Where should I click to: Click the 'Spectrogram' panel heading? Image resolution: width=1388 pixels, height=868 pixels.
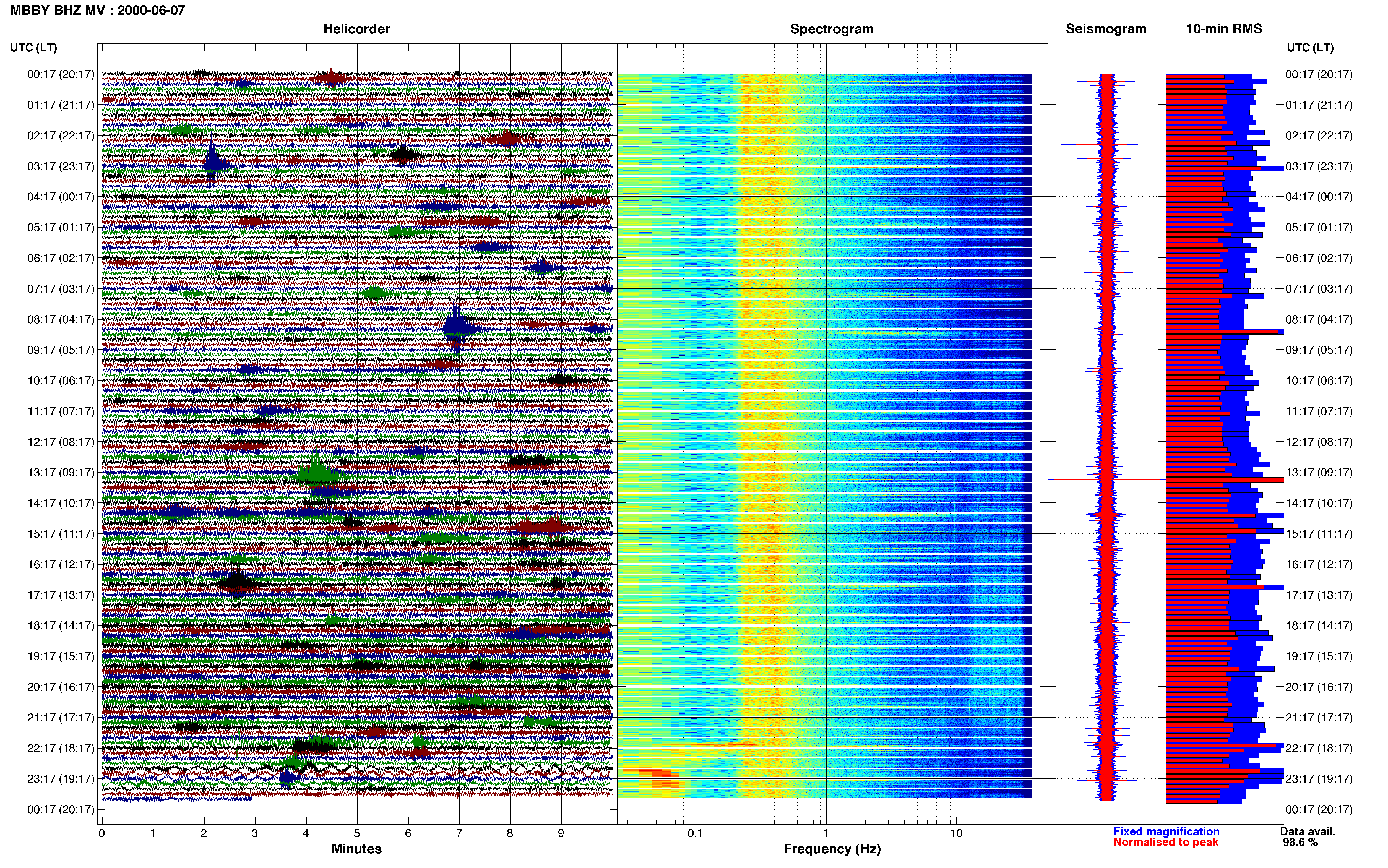coord(832,29)
